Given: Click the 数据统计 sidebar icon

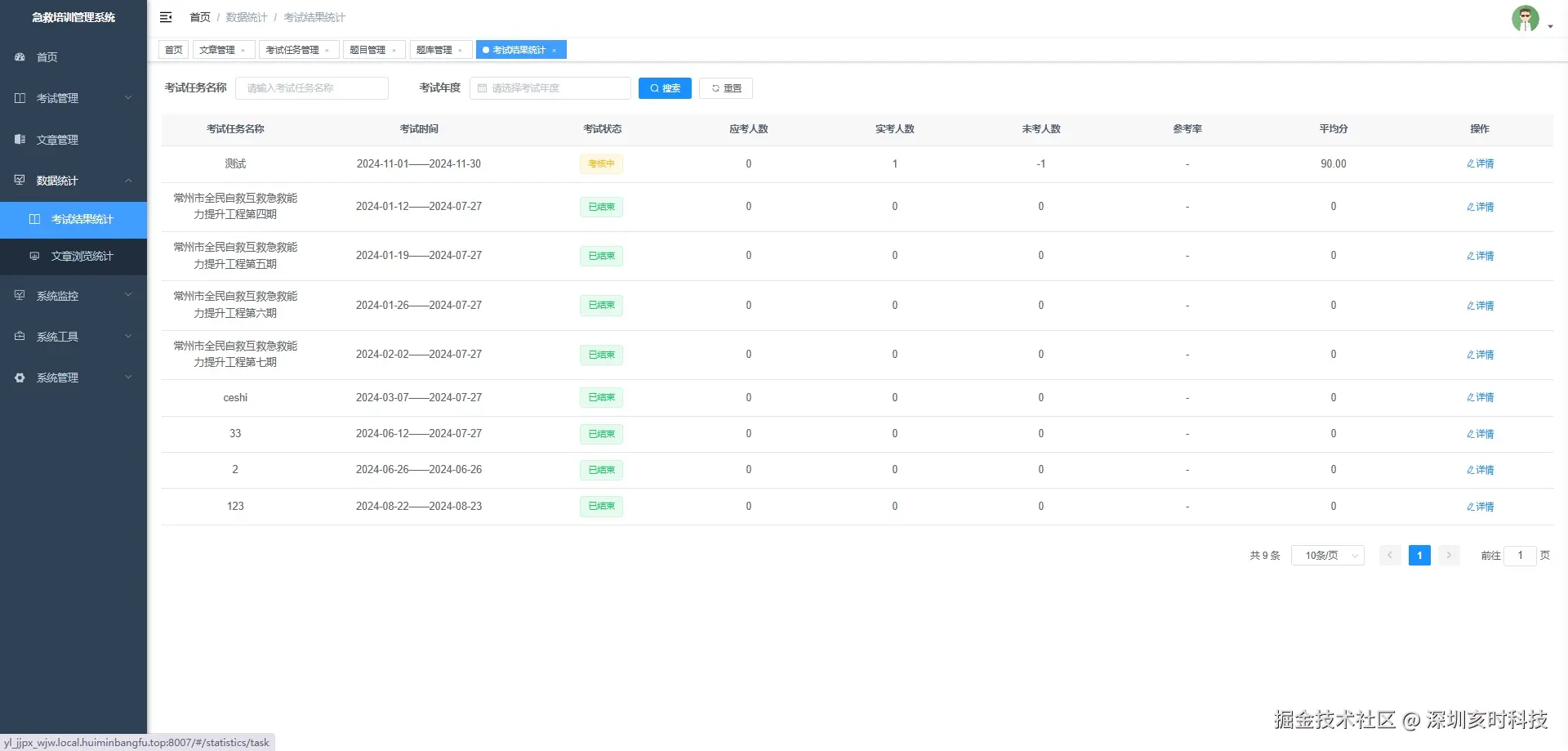Looking at the screenshot, I should pyautogui.click(x=20, y=181).
